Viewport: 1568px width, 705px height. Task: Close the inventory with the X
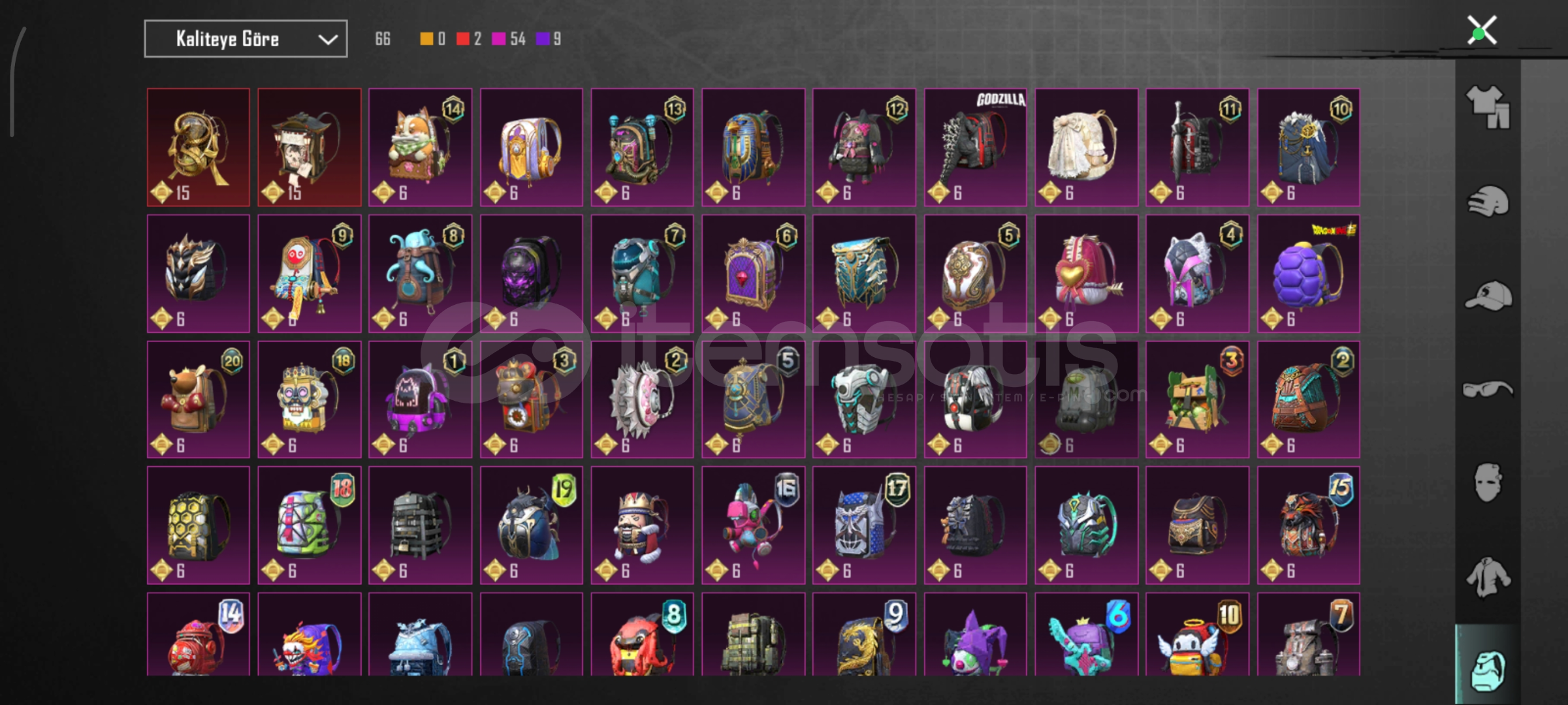[1482, 31]
